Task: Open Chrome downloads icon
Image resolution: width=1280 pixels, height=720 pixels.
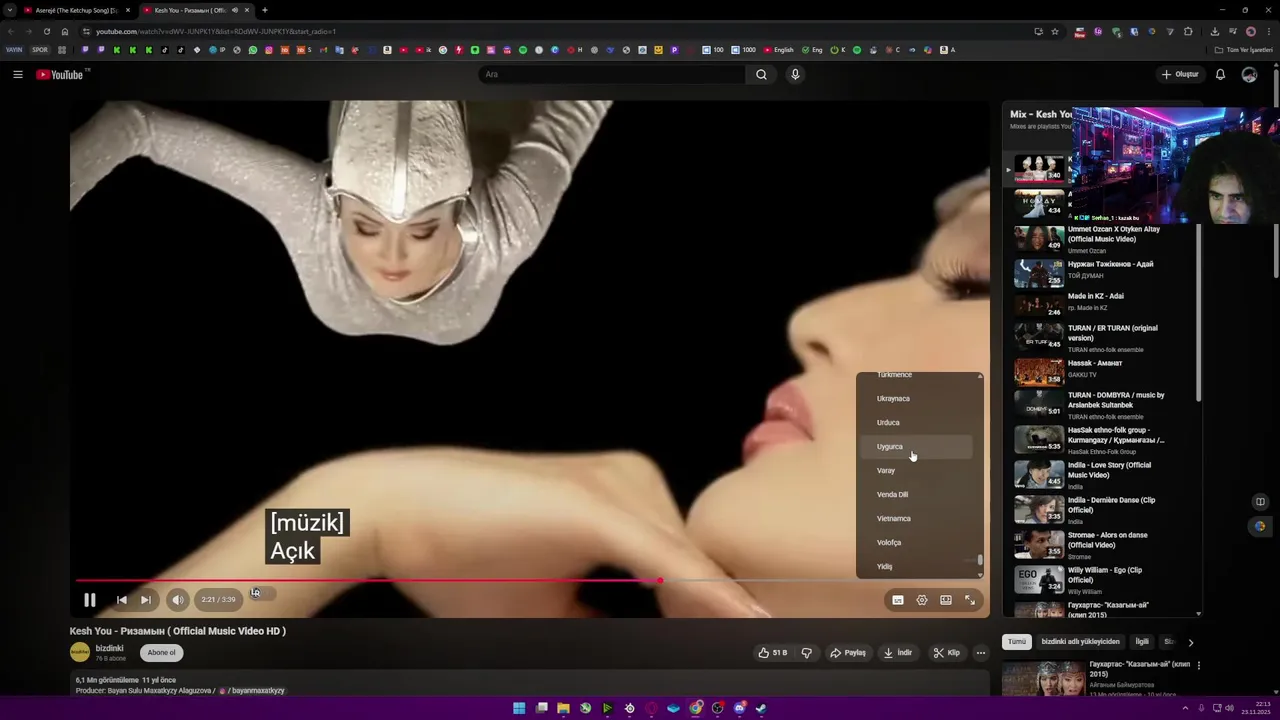Action: click(x=1214, y=31)
